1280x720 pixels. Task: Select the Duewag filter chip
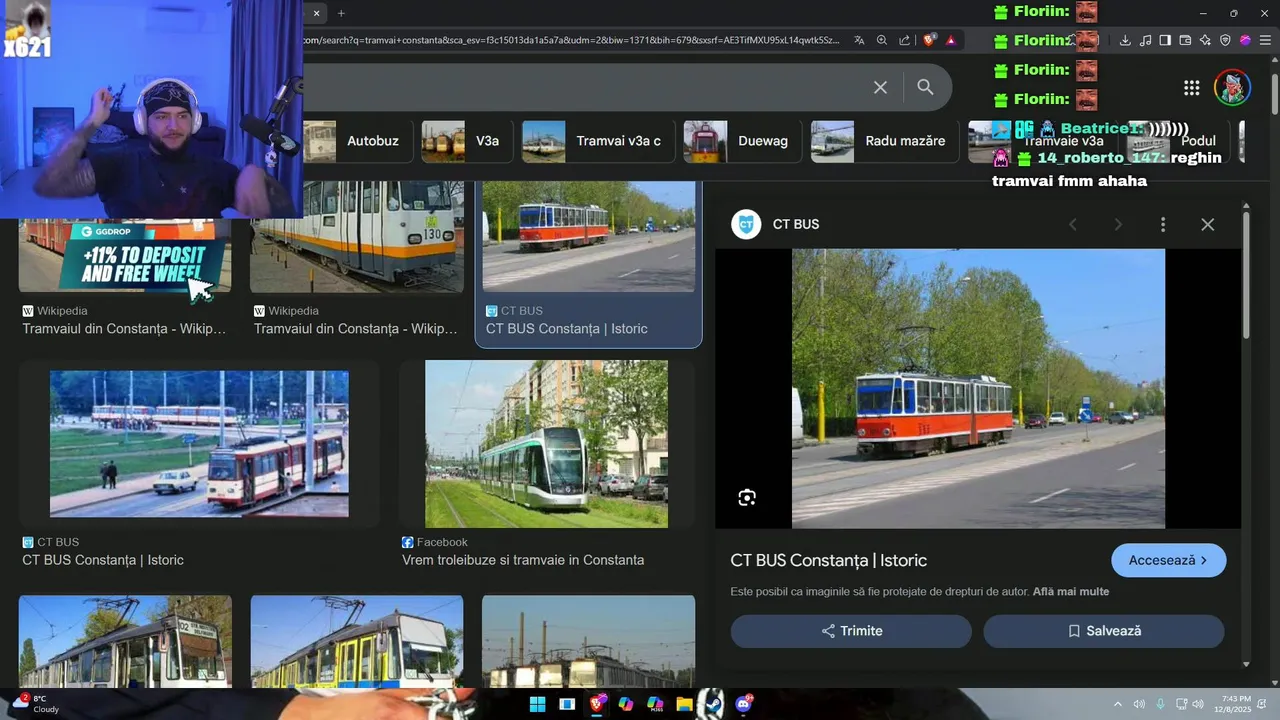coord(740,141)
